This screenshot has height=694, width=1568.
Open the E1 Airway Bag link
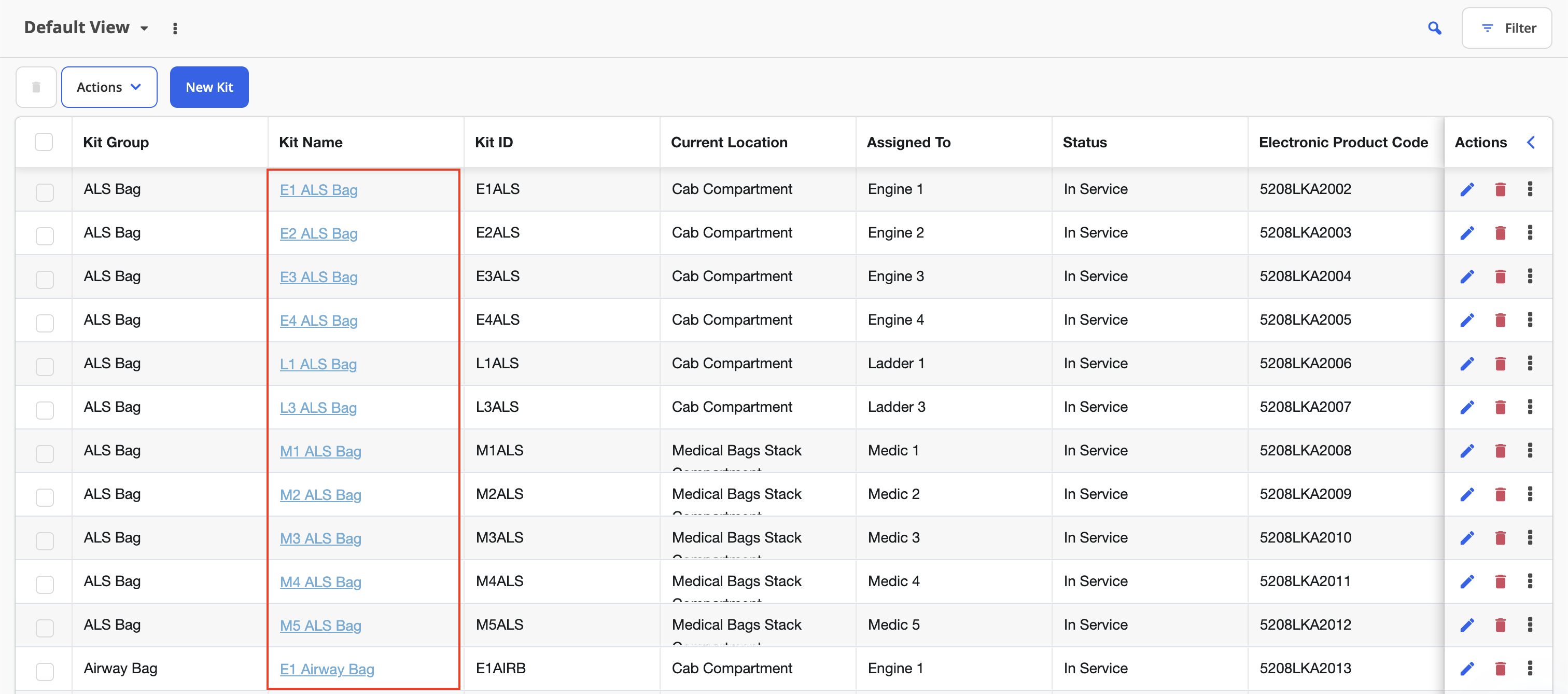click(x=327, y=670)
